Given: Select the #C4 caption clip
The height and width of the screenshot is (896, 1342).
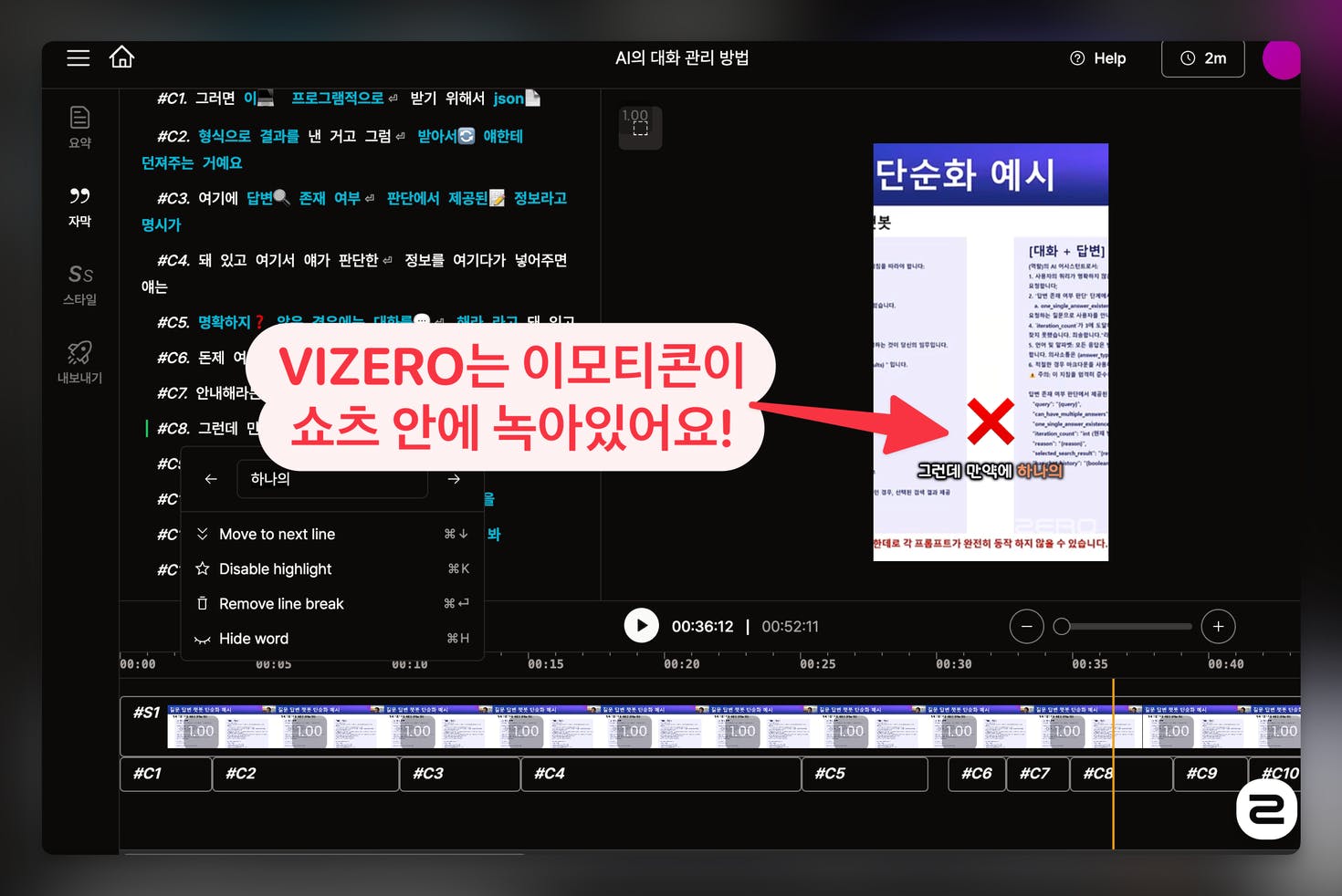Looking at the screenshot, I should point(661,774).
